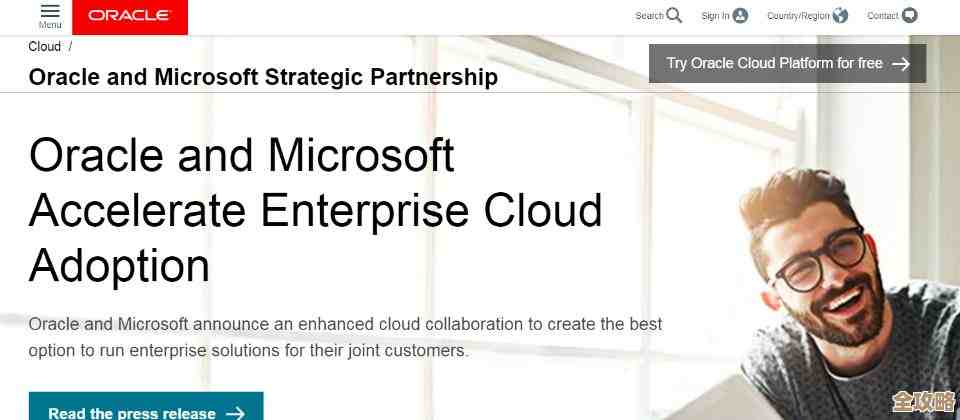The width and height of the screenshot is (960, 420).
Task: Click the arrow beside Read the press release
Action: tap(235, 412)
